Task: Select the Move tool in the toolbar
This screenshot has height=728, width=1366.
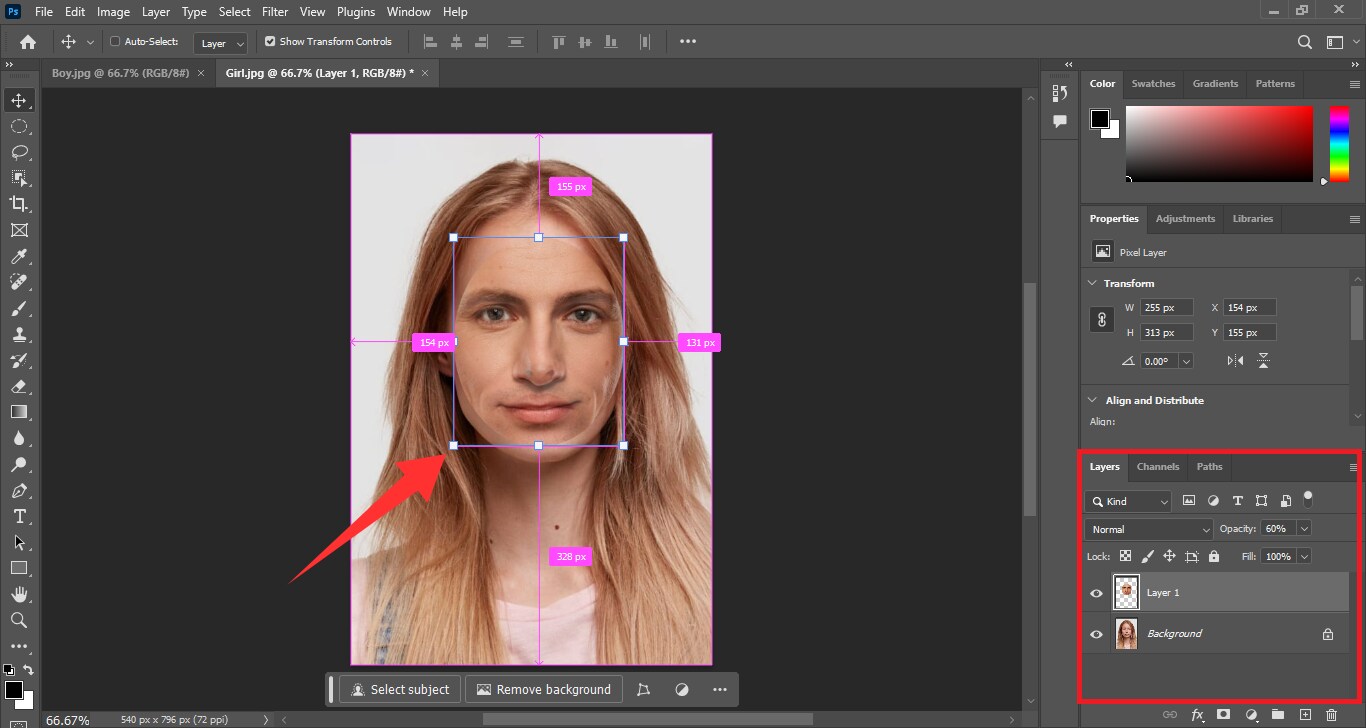Action: [19, 100]
